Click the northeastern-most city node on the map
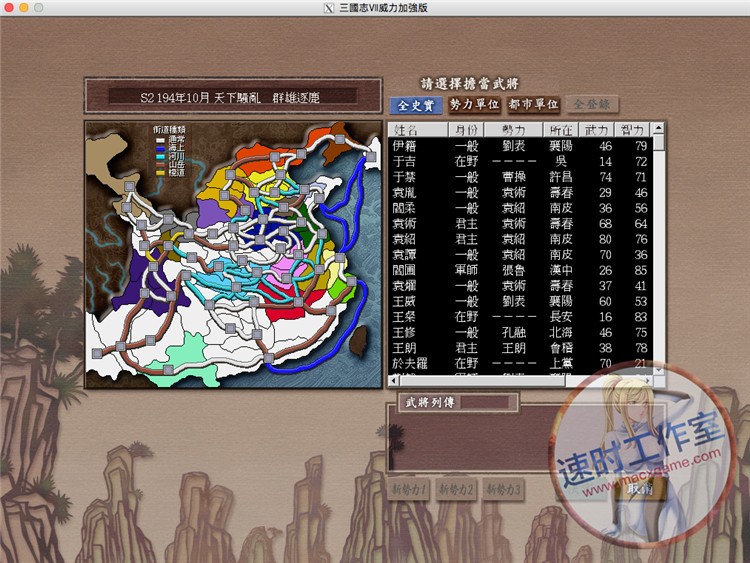750x563 pixels. pyautogui.click(x=371, y=157)
